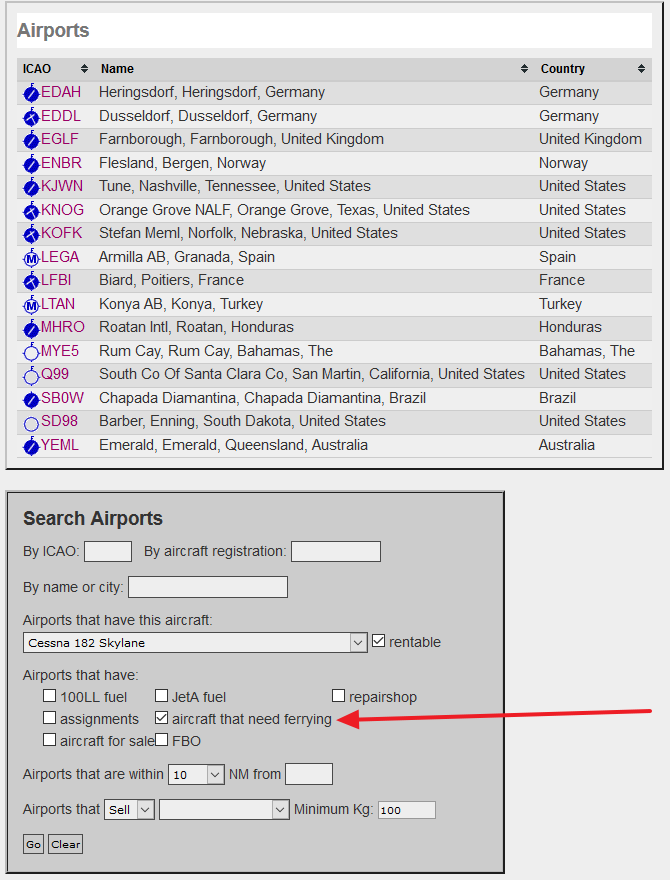Viewport: 670px width, 880px height.
Task: Open the LEGA airport link
Action: click(60, 257)
